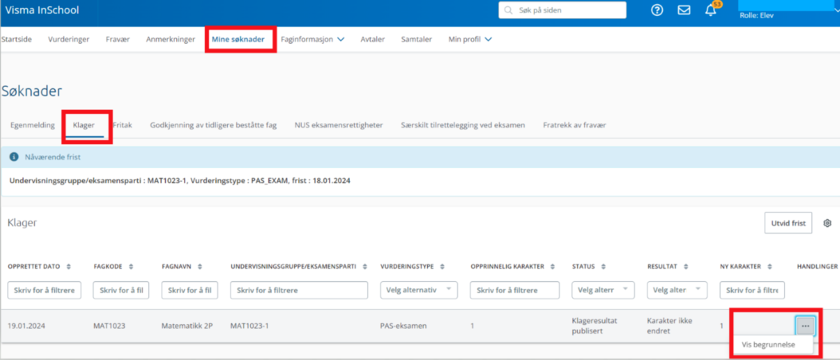The width and height of the screenshot is (840, 360).
Task: Open Særskilt tilrettelegging ved eksamen tab
Action: tap(463, 125)
